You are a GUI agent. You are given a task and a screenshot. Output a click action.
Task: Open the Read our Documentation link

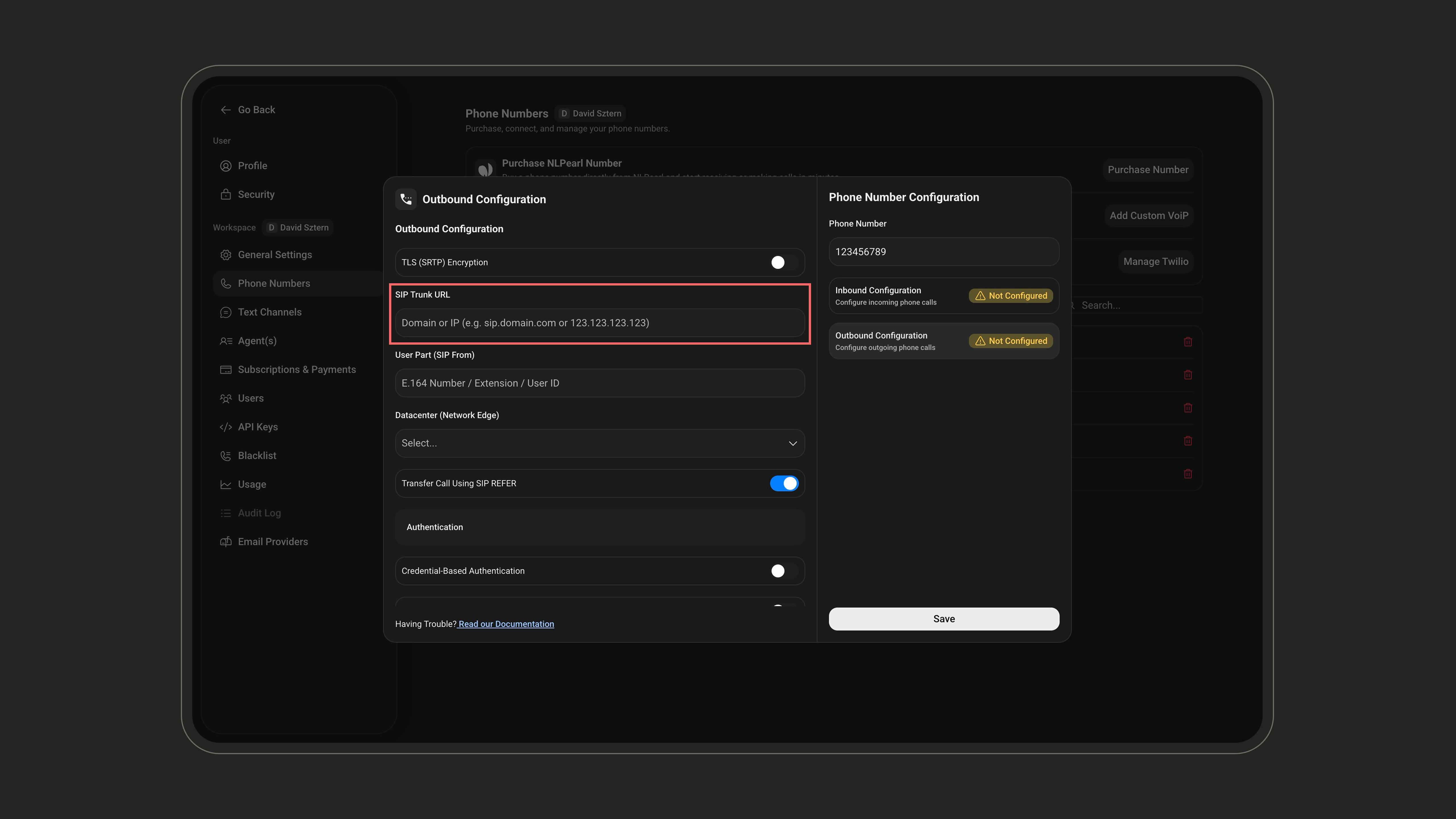pyautogui.click(x=506, y=624)
